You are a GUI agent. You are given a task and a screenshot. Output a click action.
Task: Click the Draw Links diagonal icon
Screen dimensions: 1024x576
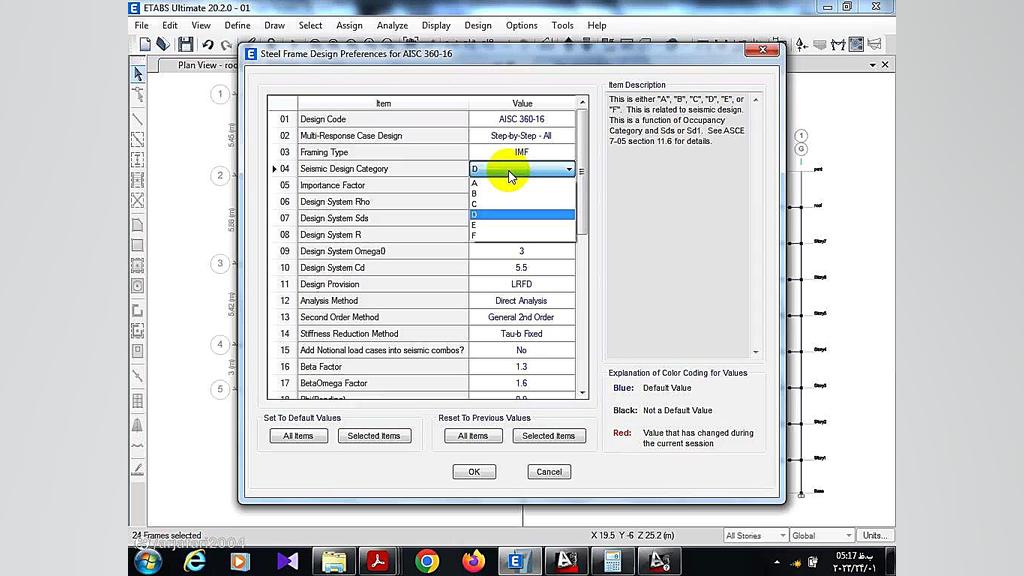138,376
